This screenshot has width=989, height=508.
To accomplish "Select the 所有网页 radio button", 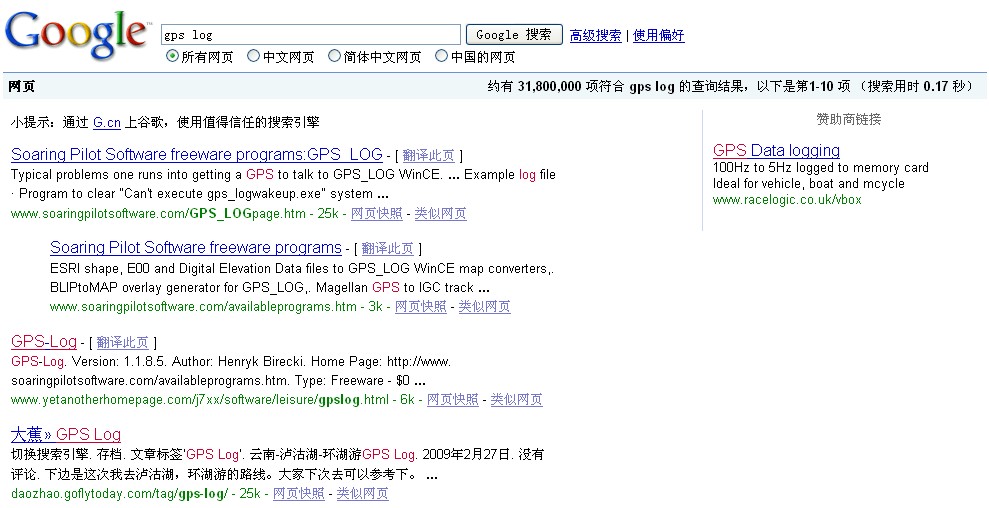I will click(172, 56).
